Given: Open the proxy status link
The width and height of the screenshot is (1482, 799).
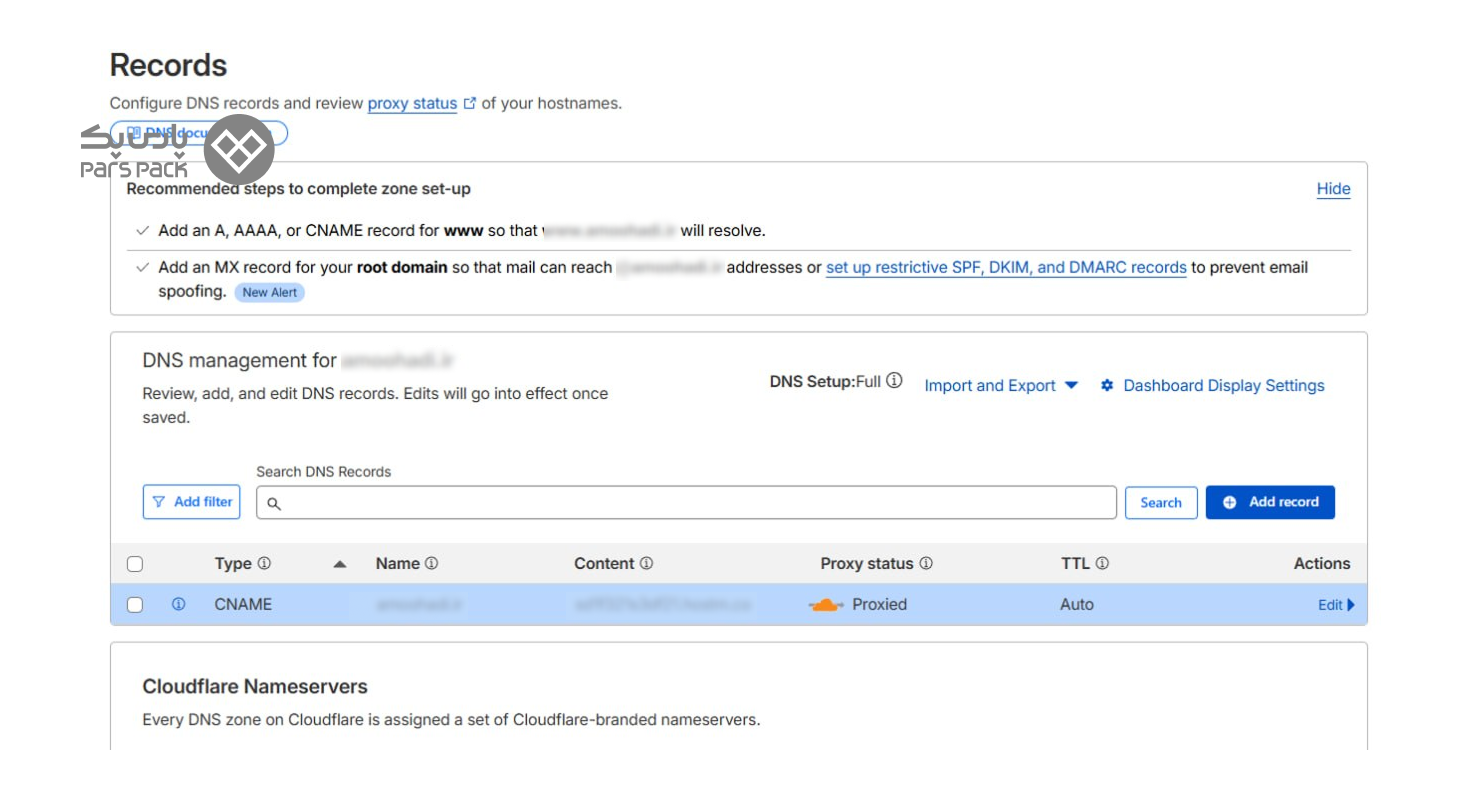Looking at the screenshot, I should pyautogui.click(x=412, y=104).
